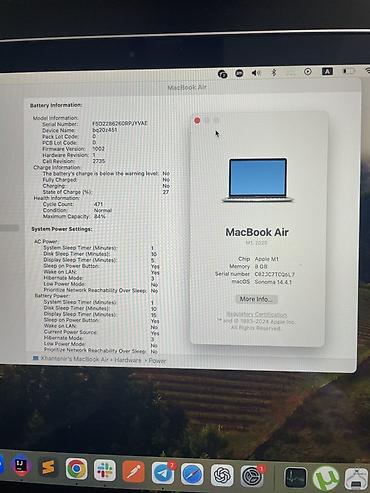This screenshot has height=493, width=370.
Task: Click Chip Apple M1 text
Action: [x=258, y=259]
